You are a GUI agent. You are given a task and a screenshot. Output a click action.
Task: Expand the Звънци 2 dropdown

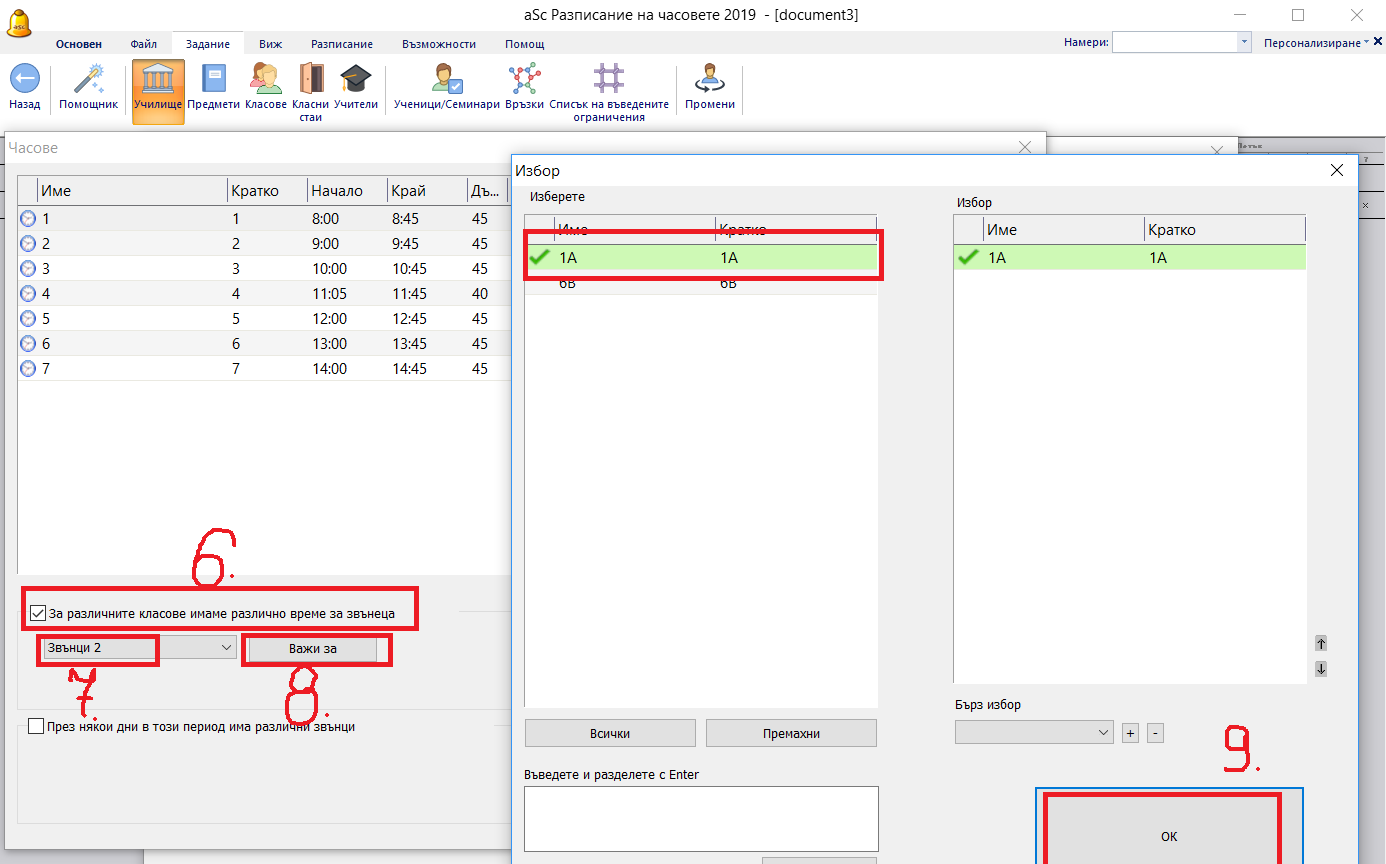tap(224, 648)
